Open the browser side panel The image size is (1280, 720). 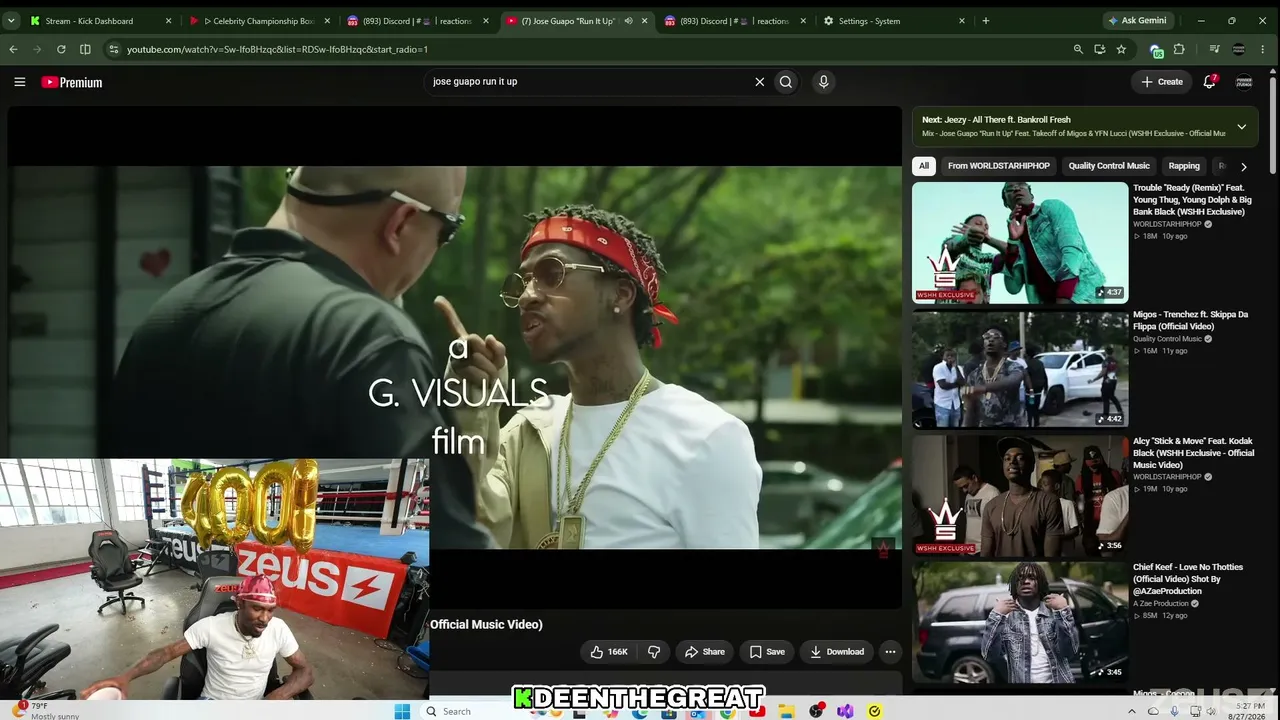[85, 49]
